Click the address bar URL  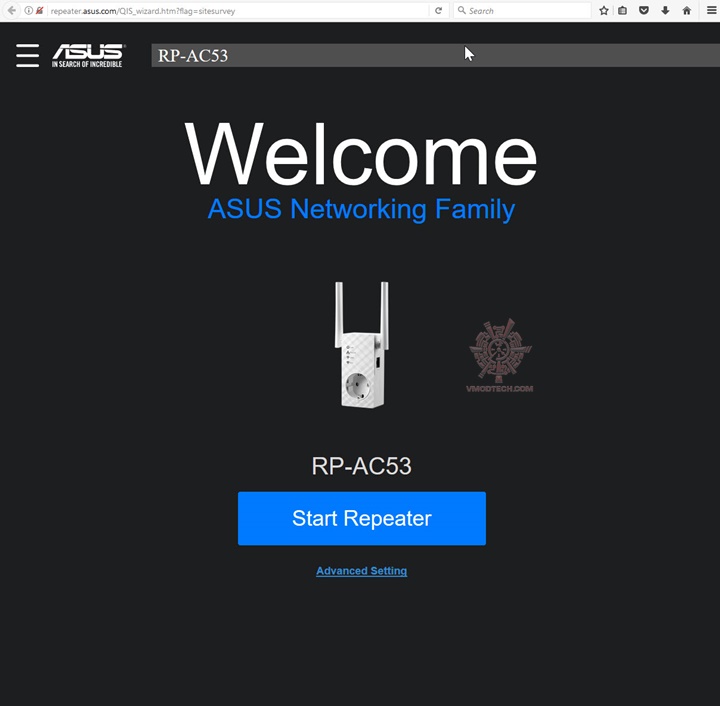(x=143, y=11)
